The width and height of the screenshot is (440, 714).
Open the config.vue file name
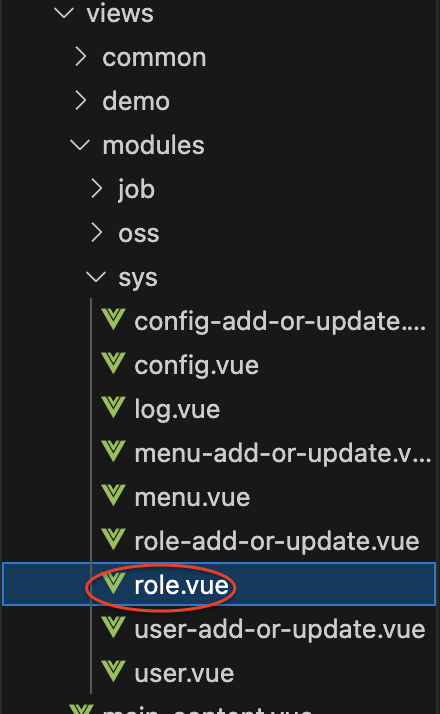click(x=196, y=366)
